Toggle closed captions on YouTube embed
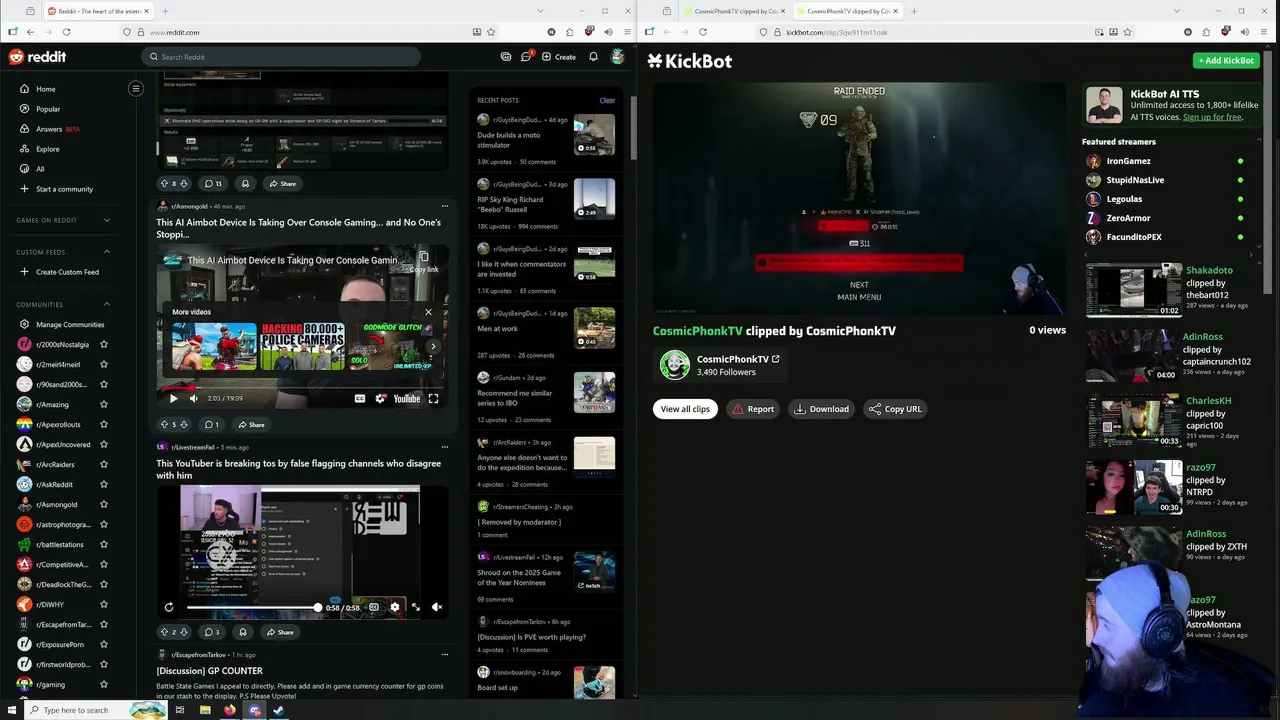This screenshot has height=720, width=1280. pos(360,398)
